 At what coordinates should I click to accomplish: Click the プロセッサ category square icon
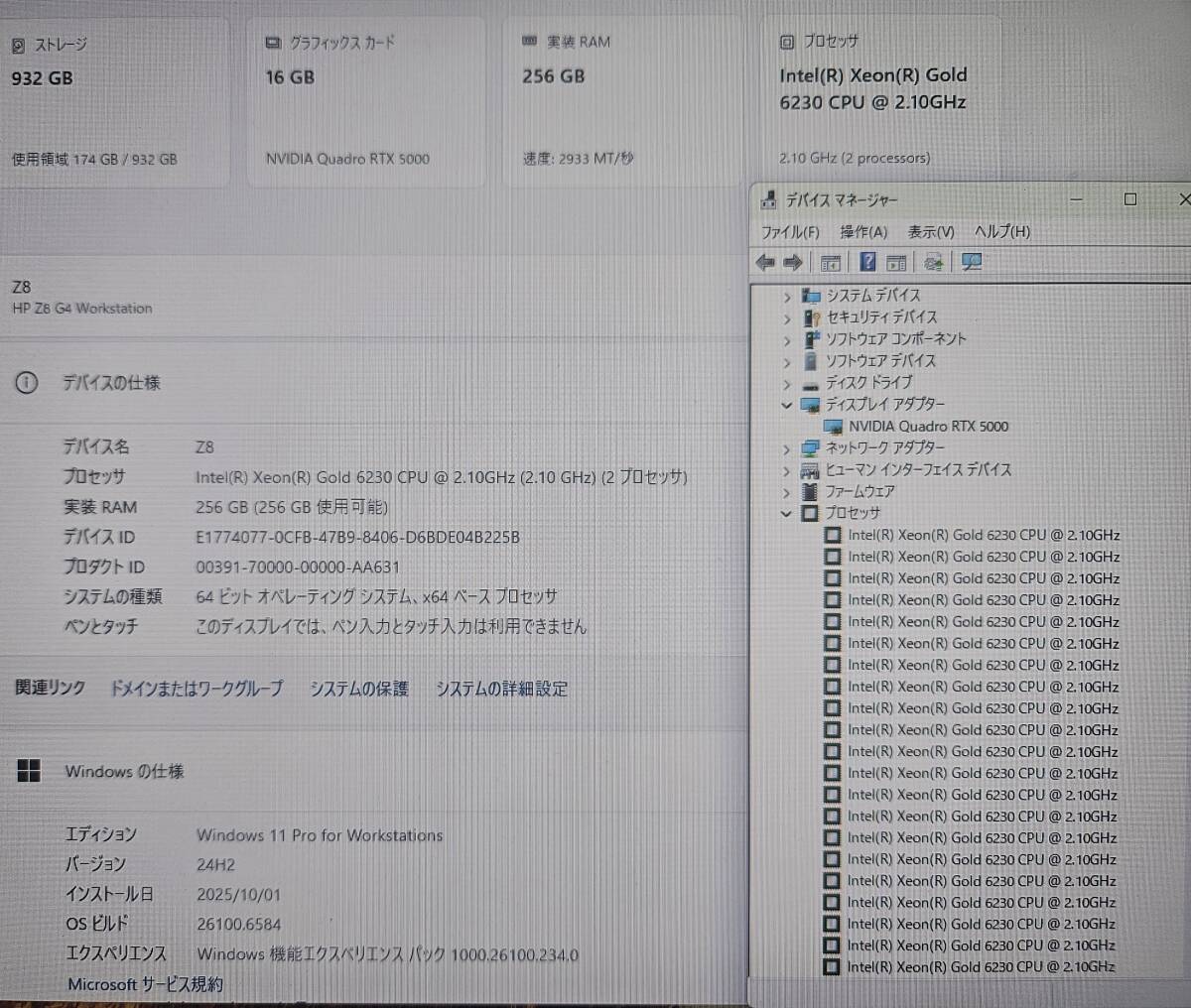point(810,513)
